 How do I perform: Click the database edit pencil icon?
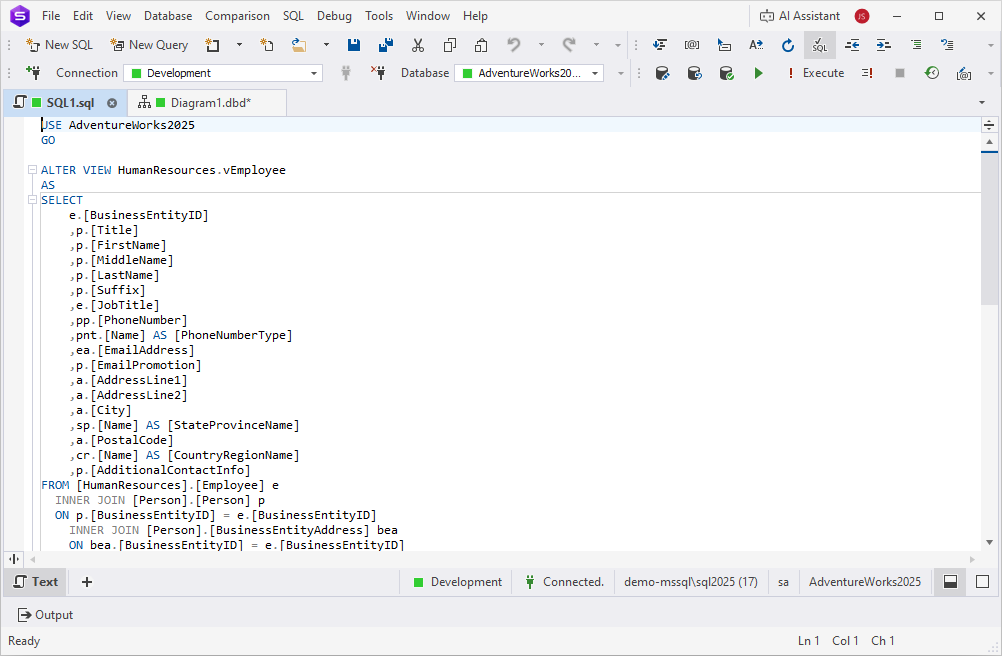point(663,73)
